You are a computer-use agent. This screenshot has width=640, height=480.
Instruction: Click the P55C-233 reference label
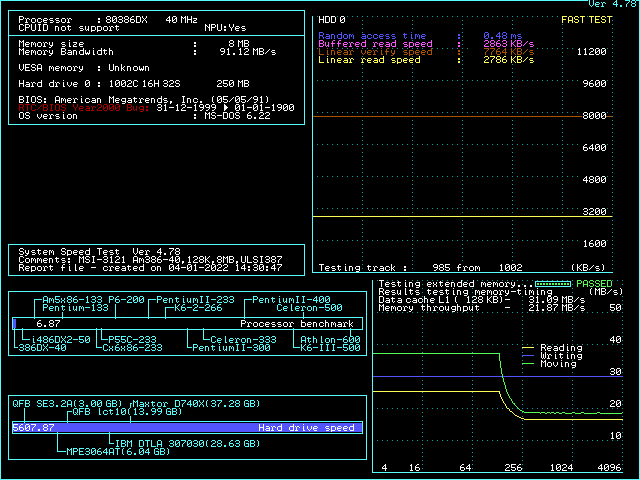(x=132, y=340)
